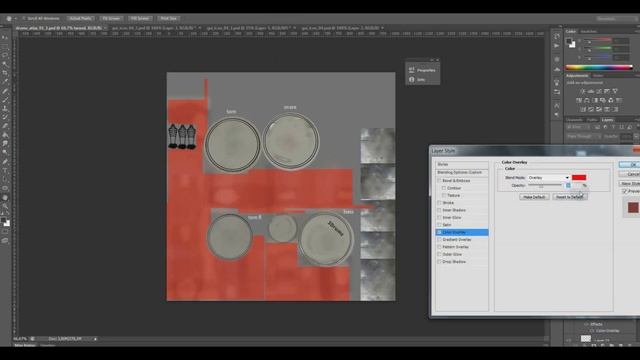Select the Brush tool
Screen dimensions: 640x360
(5, 100)
